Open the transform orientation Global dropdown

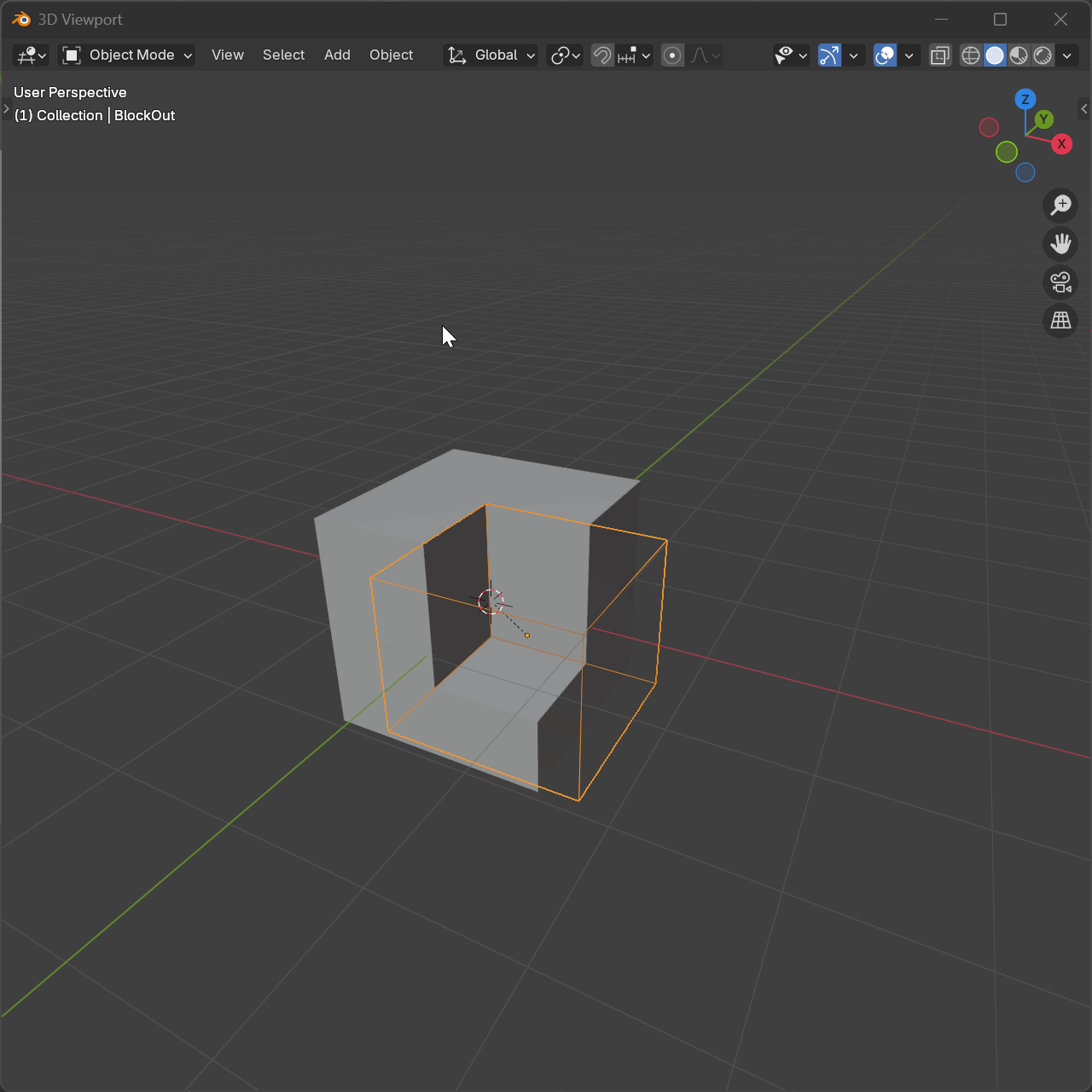pos(490,55)
